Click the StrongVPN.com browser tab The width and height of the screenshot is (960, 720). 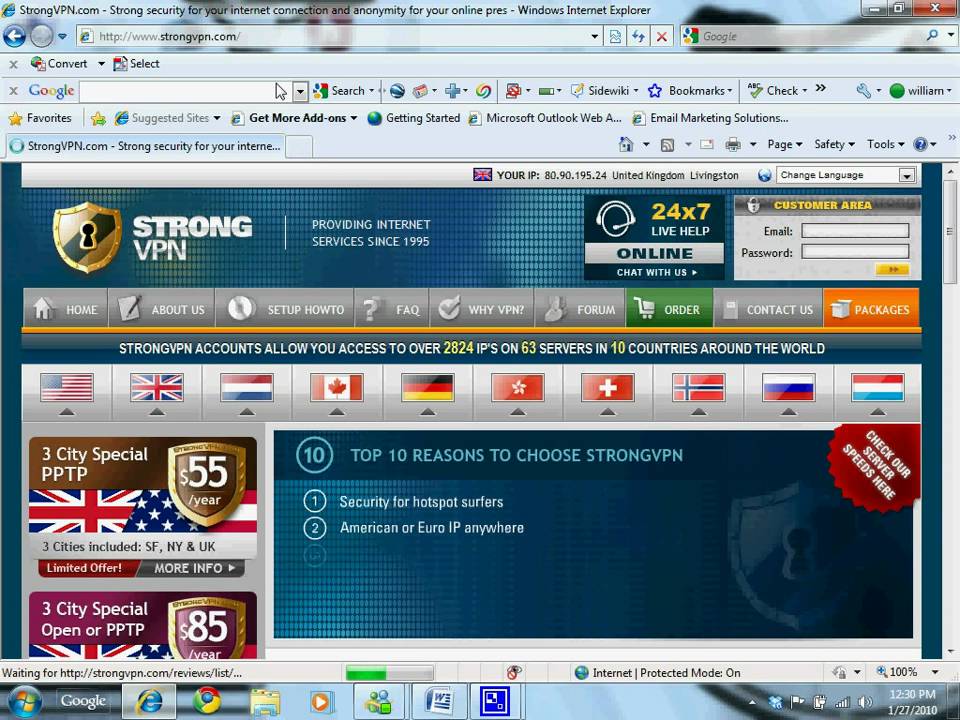[x=144, y=146]
